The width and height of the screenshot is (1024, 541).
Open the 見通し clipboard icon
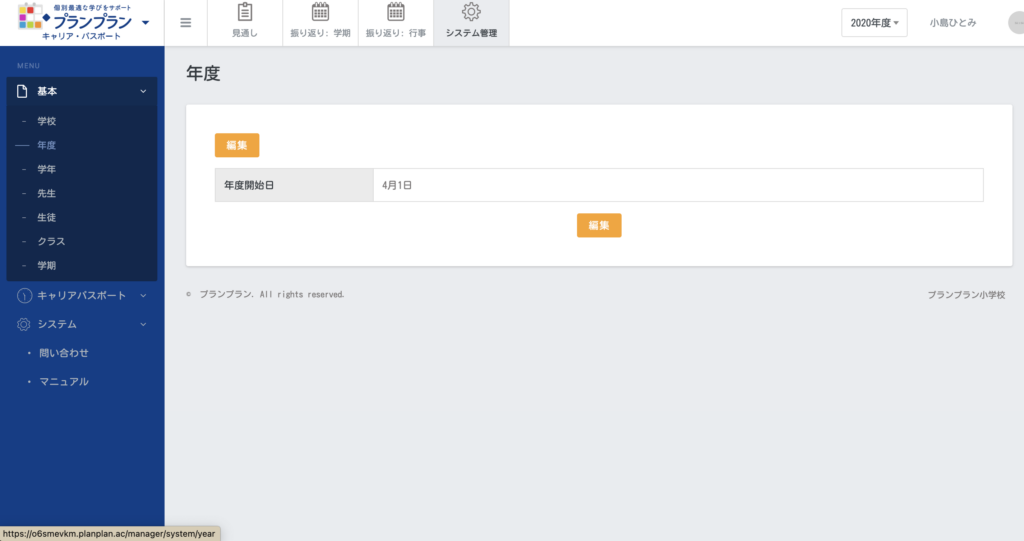[x=245, y=12]
